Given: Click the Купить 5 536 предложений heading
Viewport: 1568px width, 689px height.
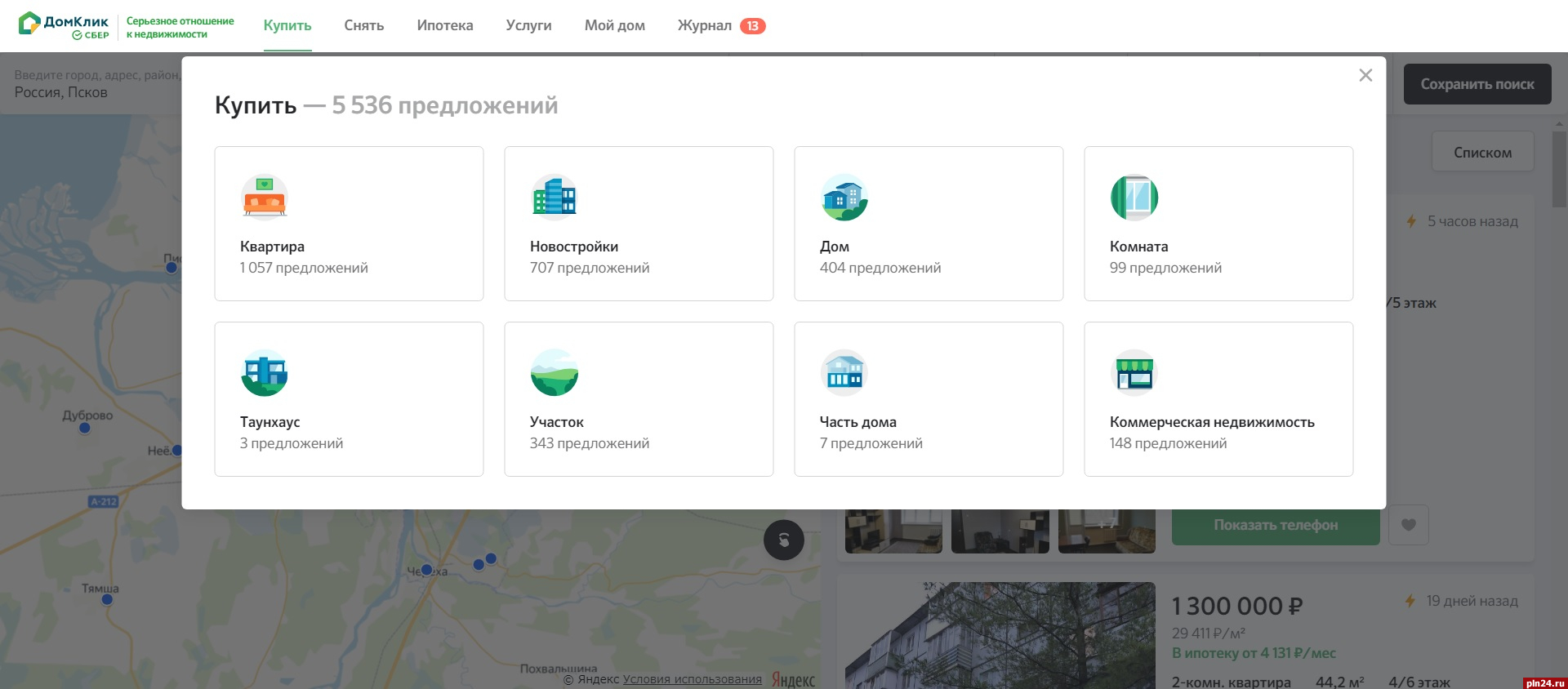Looking at the screenshot, I should pos(386,105).
